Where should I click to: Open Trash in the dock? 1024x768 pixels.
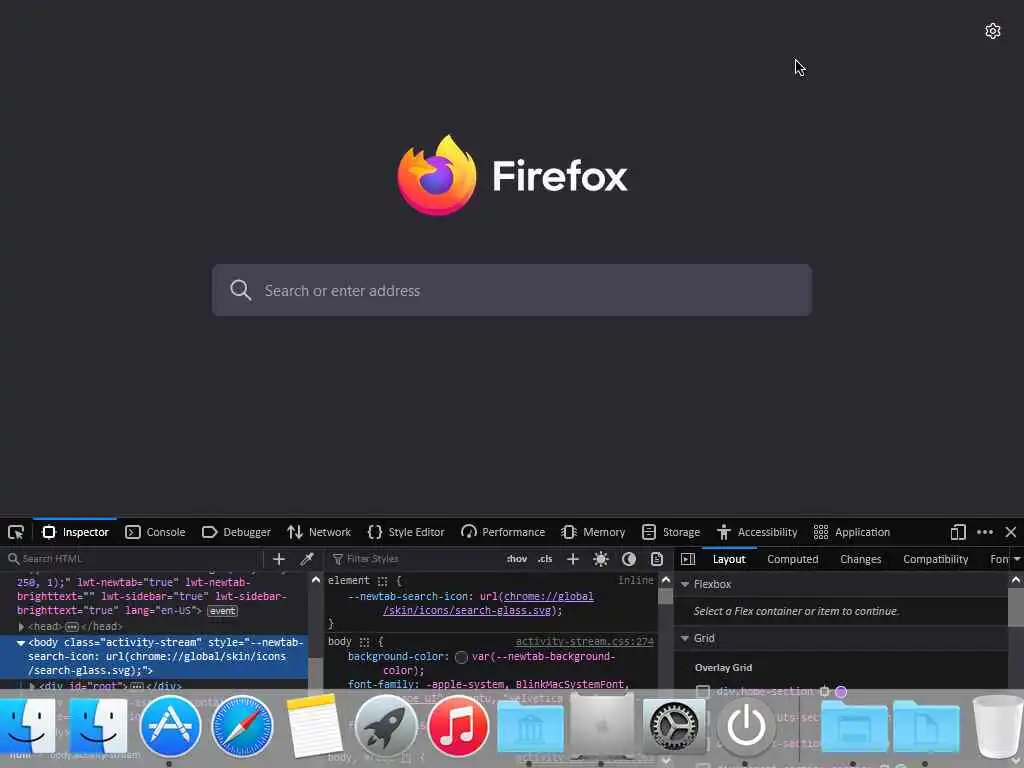coord(997,726)
